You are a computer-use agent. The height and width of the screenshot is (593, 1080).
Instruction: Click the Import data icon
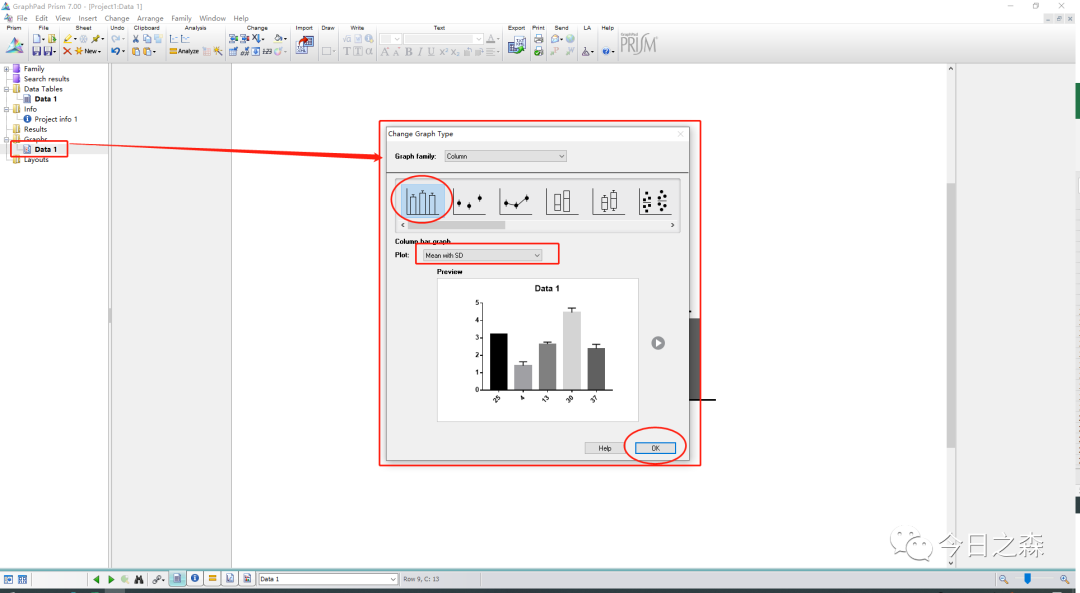304,45
